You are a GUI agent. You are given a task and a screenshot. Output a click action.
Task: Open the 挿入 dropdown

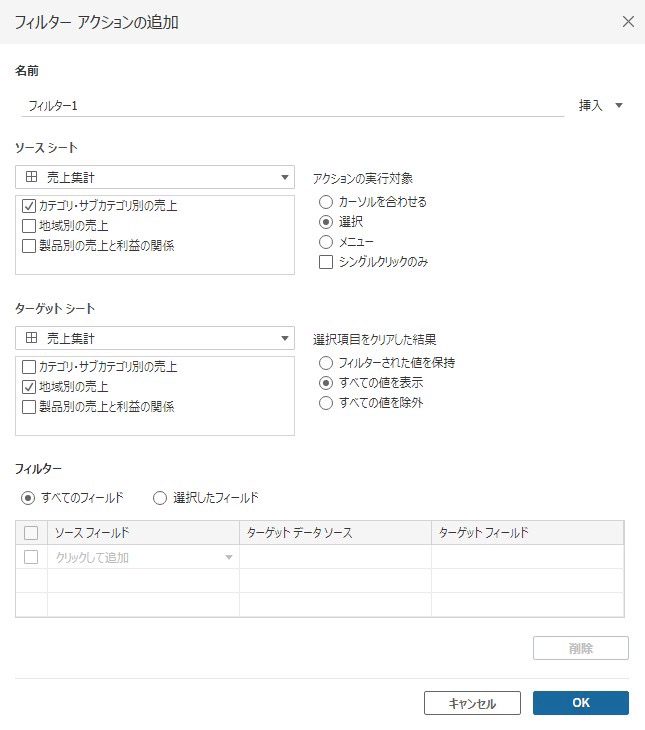[600, 106]
